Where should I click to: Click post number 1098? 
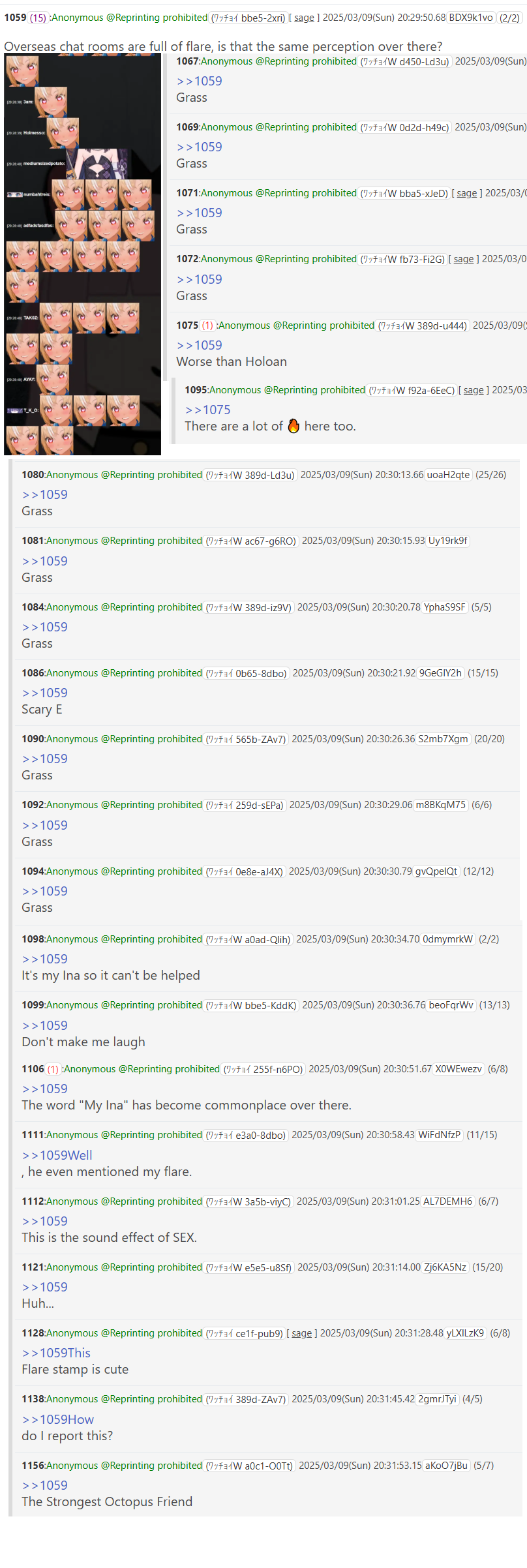click(x=33, y=939)
